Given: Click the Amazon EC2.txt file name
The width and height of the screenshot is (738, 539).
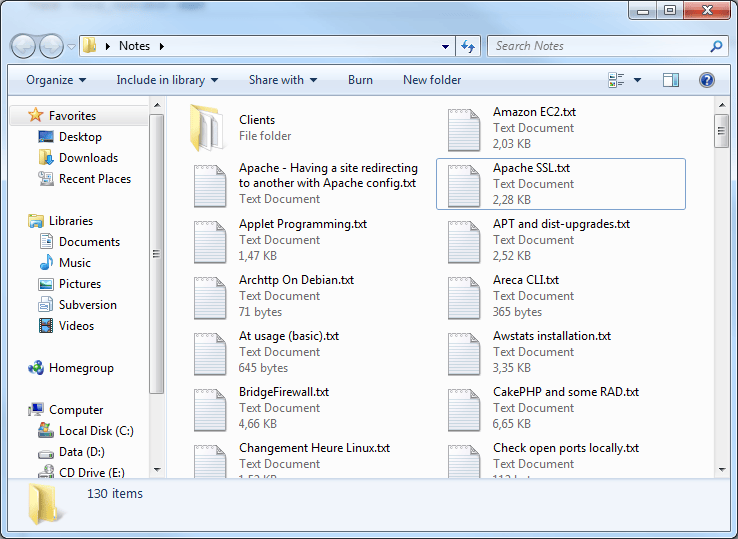Looking at the screenshot, I should click(534, 112).
